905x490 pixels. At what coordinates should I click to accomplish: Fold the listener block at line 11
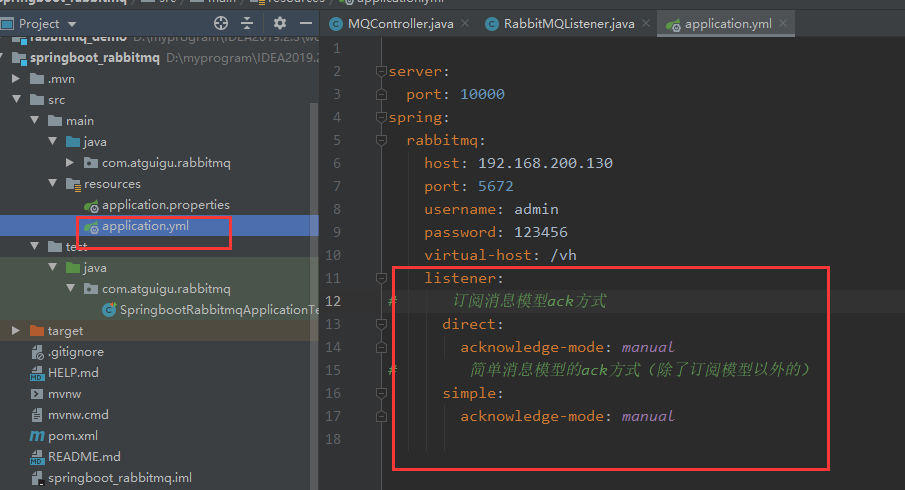(381, 278)
